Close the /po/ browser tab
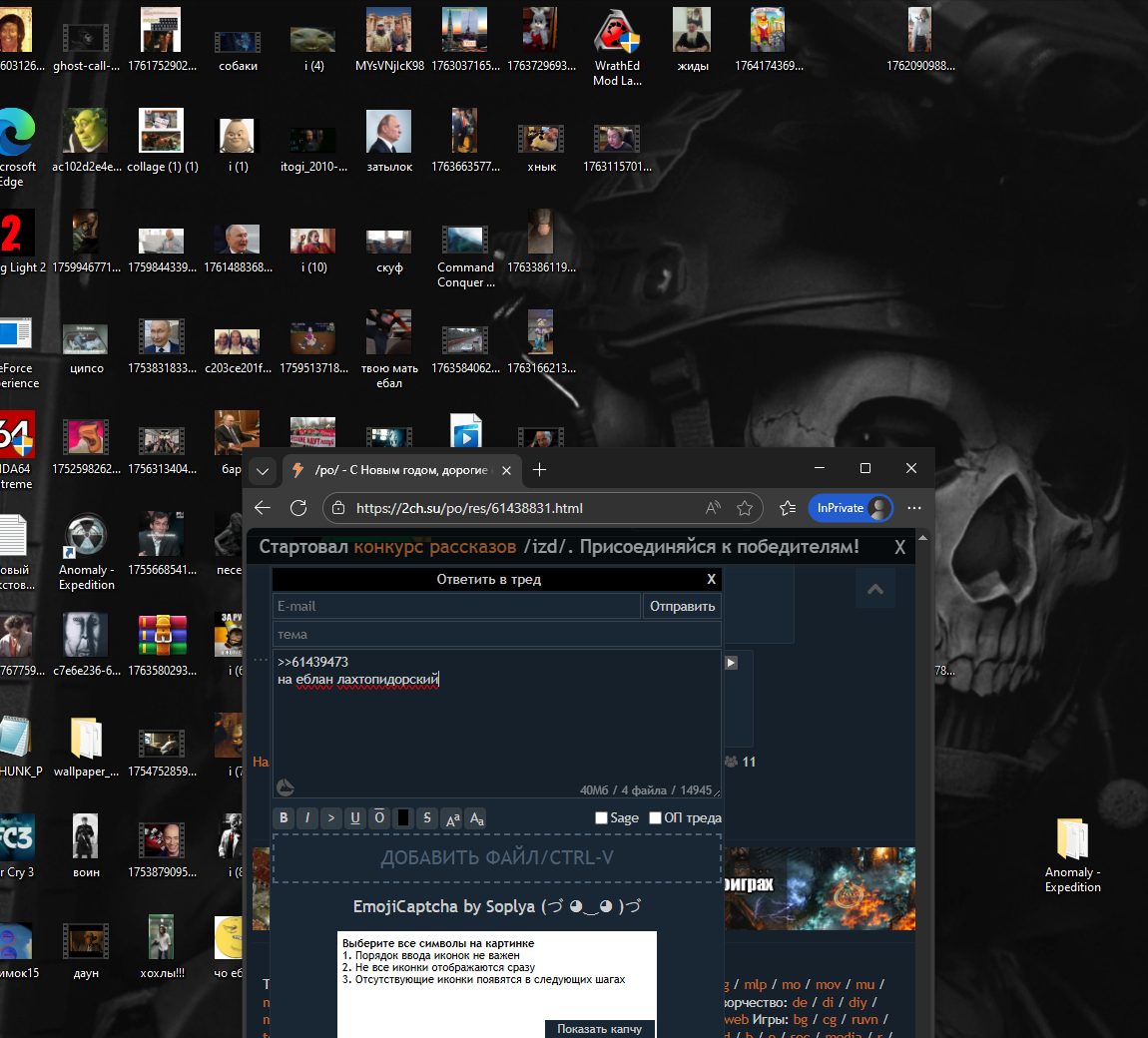Screen dimensions: 1148x1038 click(x=507, y=471)
